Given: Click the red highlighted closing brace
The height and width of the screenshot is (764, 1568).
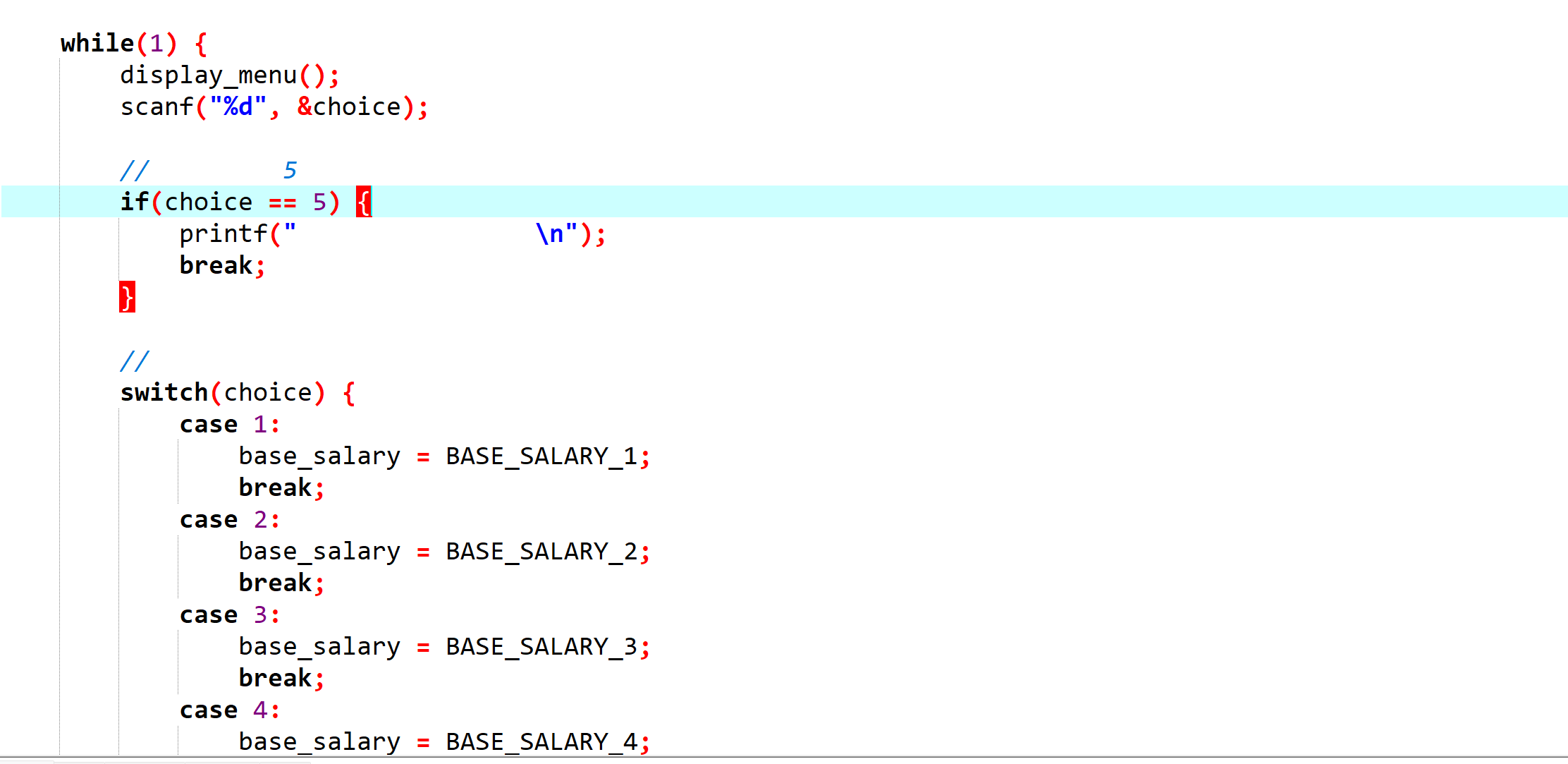Looking at the screenshot, I should [127, 297].
